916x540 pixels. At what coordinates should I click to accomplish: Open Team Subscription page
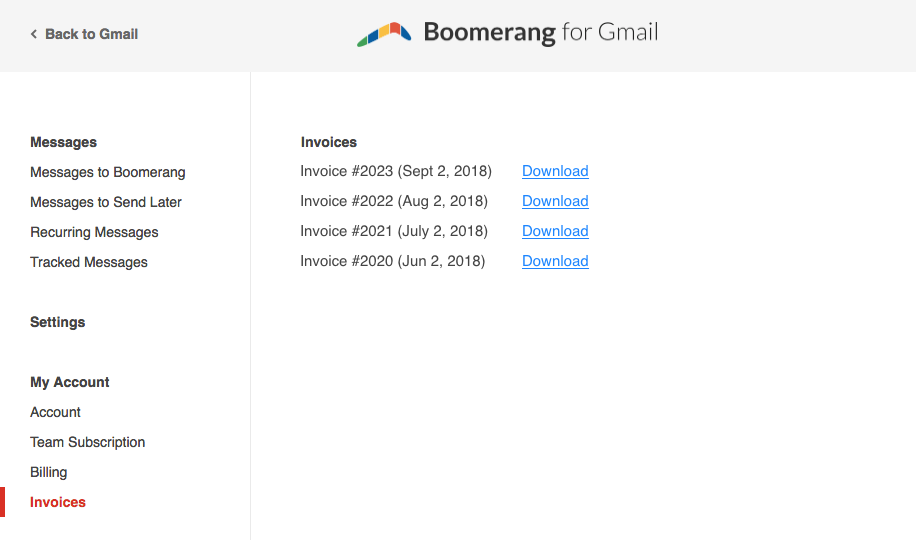[x=88, y=442]
